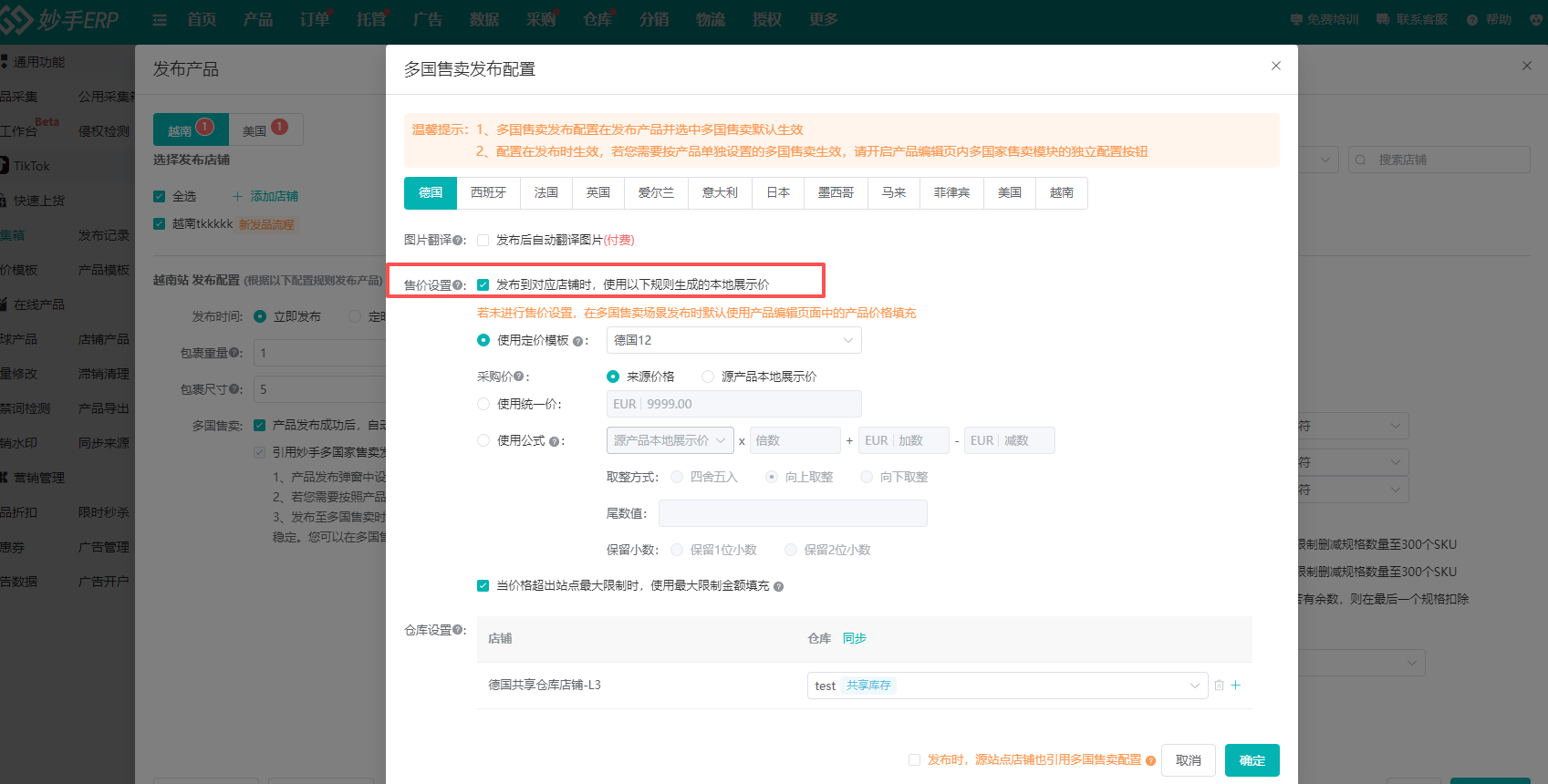
Task: Close the 发布产品 background panel
Action: [x=1527, y=66]
